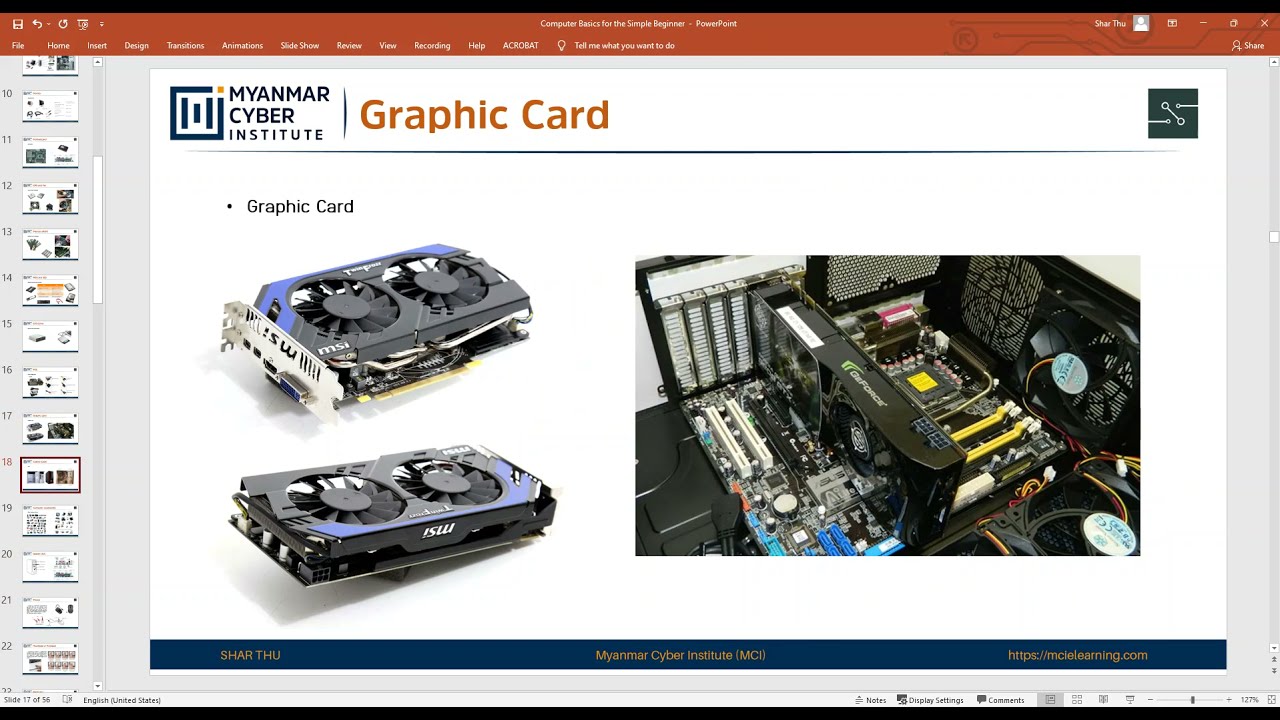Save the presentation with the Save icon

[17, 23]
